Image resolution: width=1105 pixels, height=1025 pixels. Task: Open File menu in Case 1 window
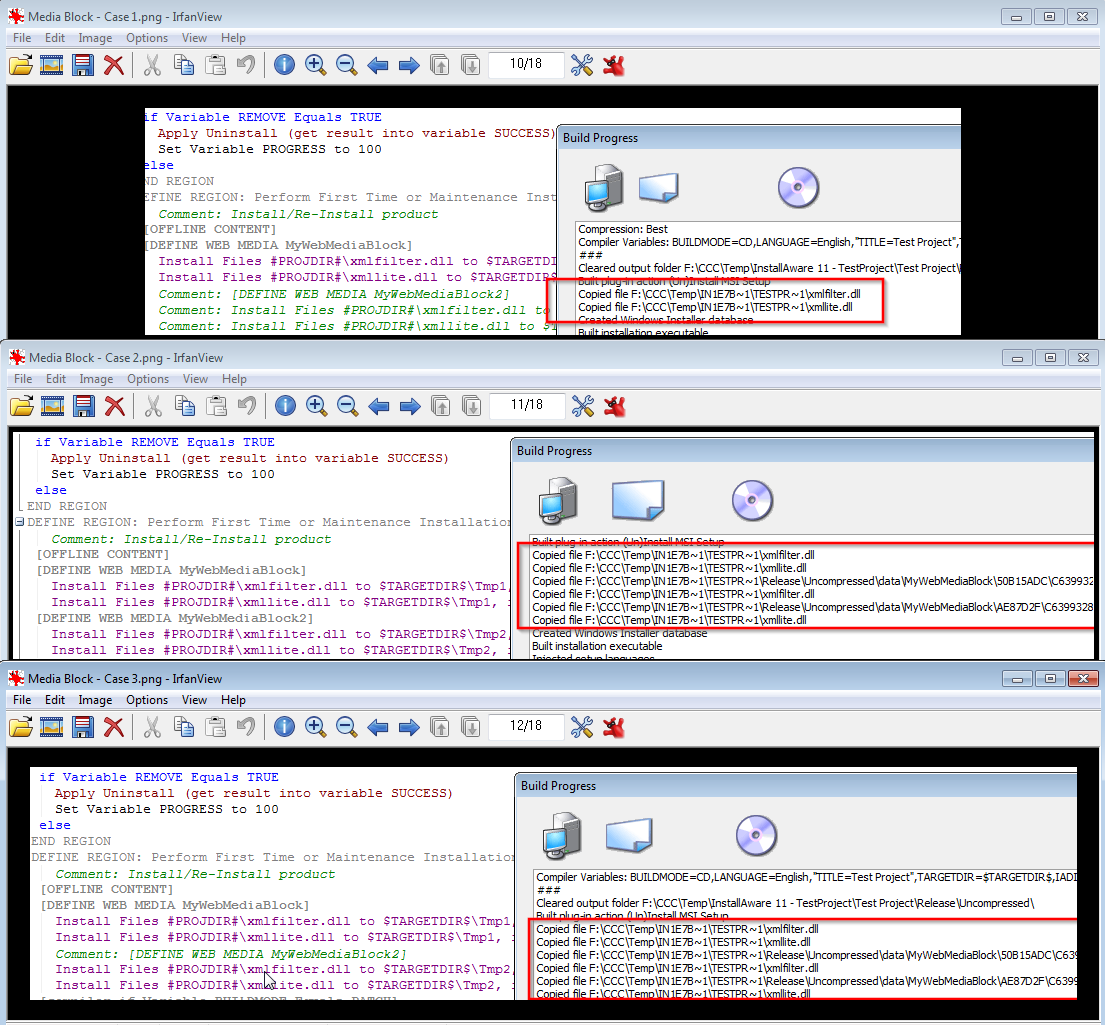tap(22, 38)
